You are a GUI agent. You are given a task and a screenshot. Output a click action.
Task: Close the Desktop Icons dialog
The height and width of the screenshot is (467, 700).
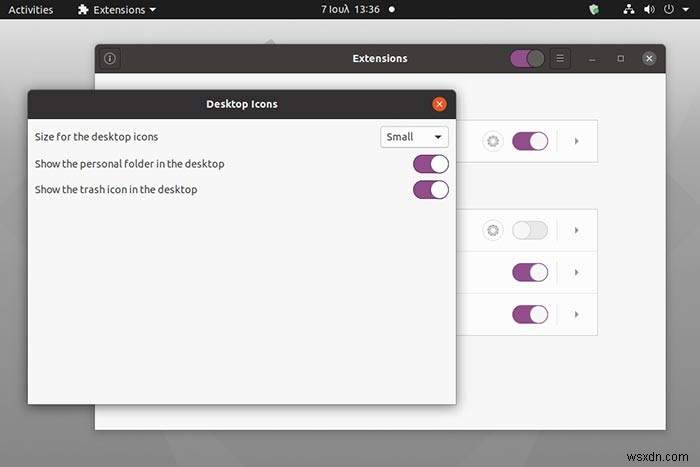tap(439, 104)
